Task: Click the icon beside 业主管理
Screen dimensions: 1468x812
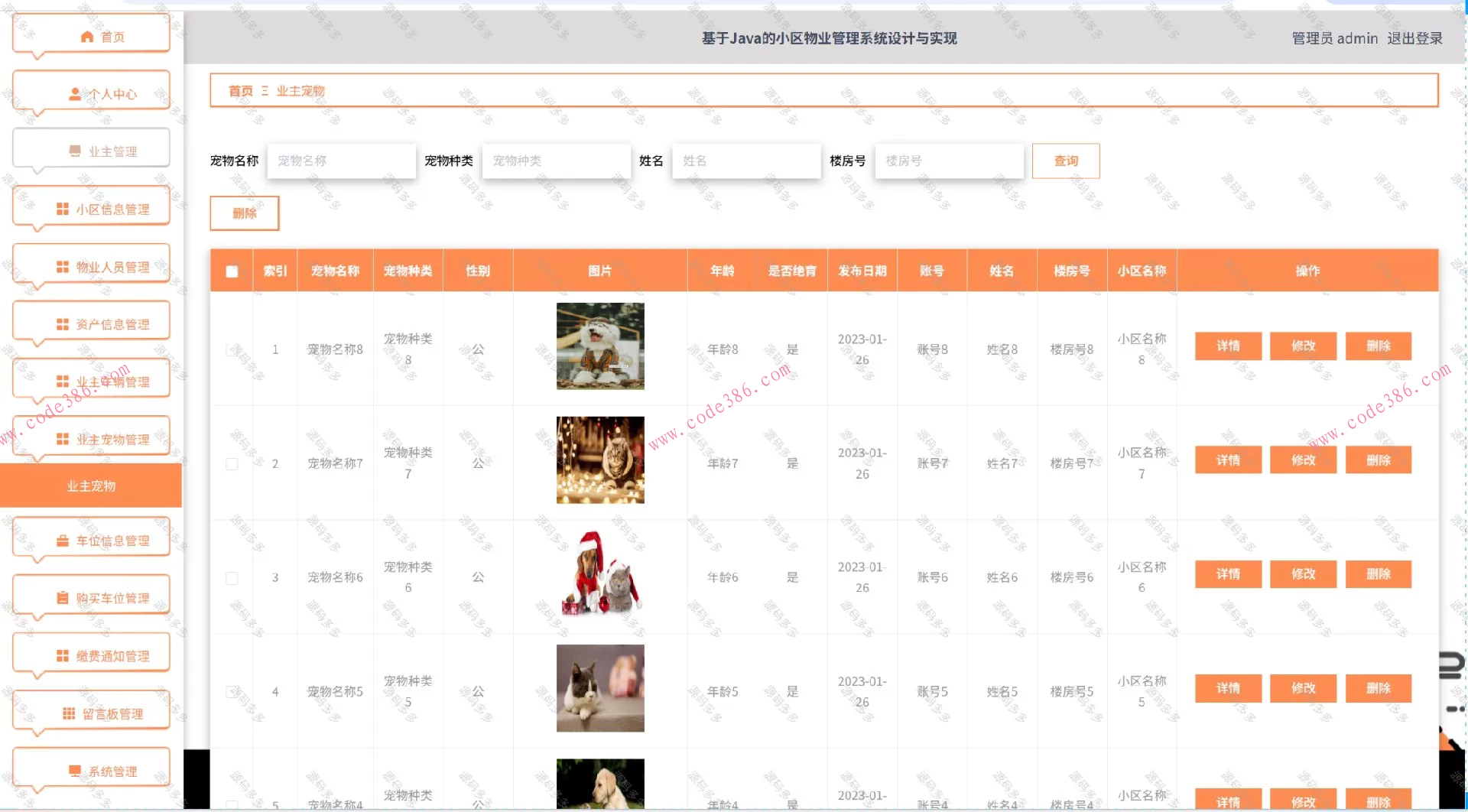Action: pos(75,151)
